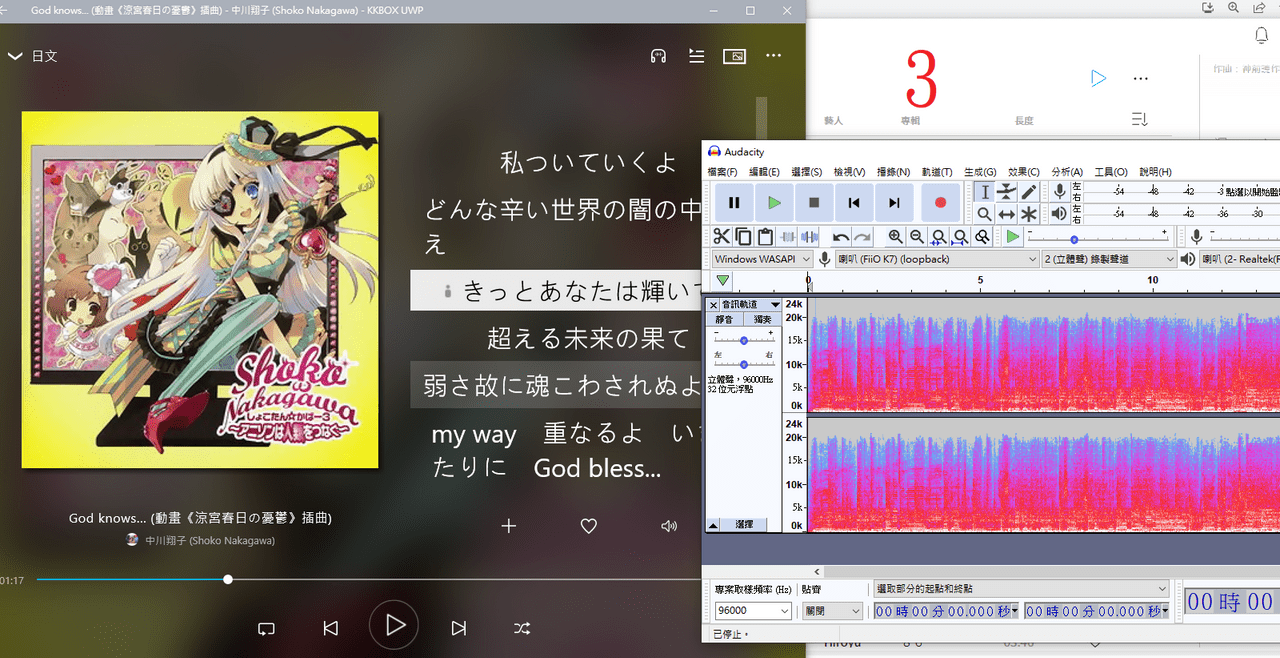Viewport: 1280px width, 658px height.
Task: Click the headphones icon in KKBOX
Action: pos(658,57)
